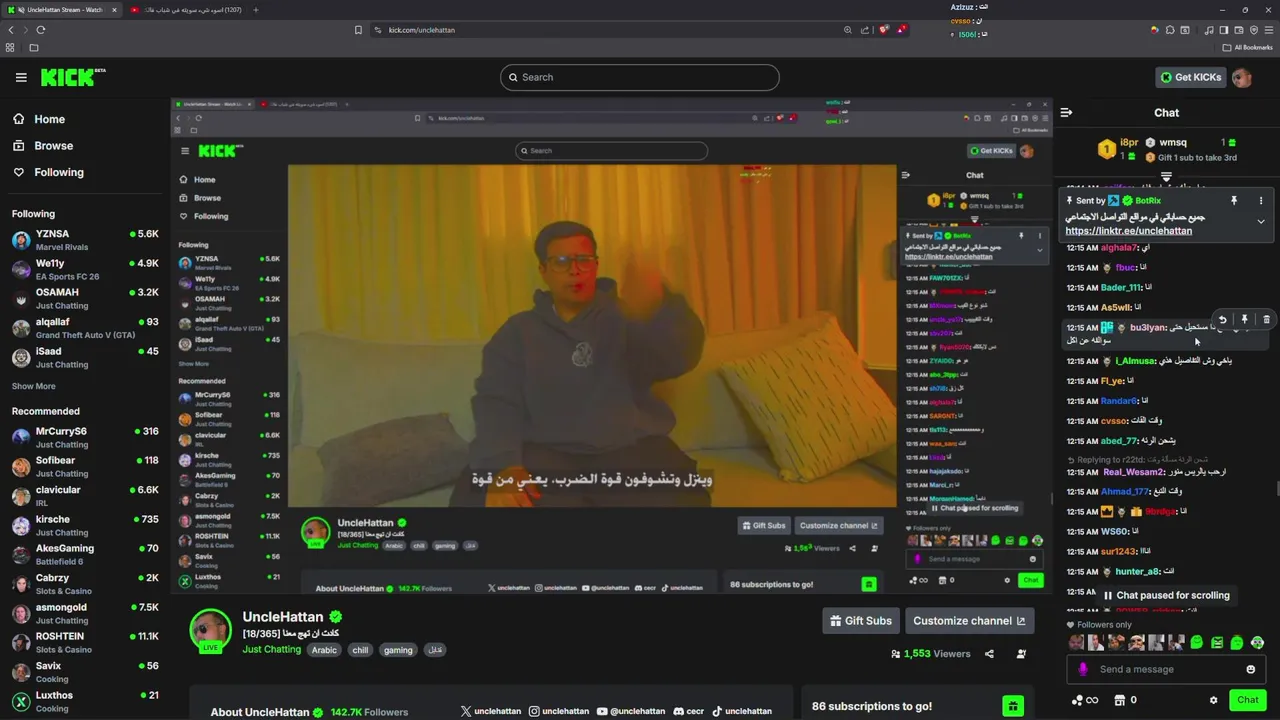The height and width of the screenshot is (720, 1280).
Task: Open asmongold recommended channel
Action: pos(85,613)
